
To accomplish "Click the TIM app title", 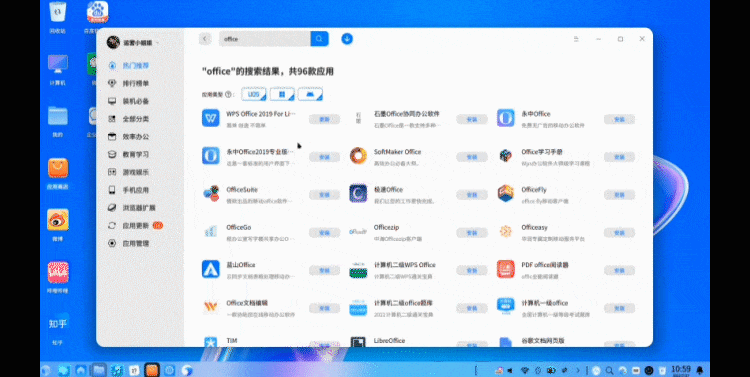I will (232, 341).
